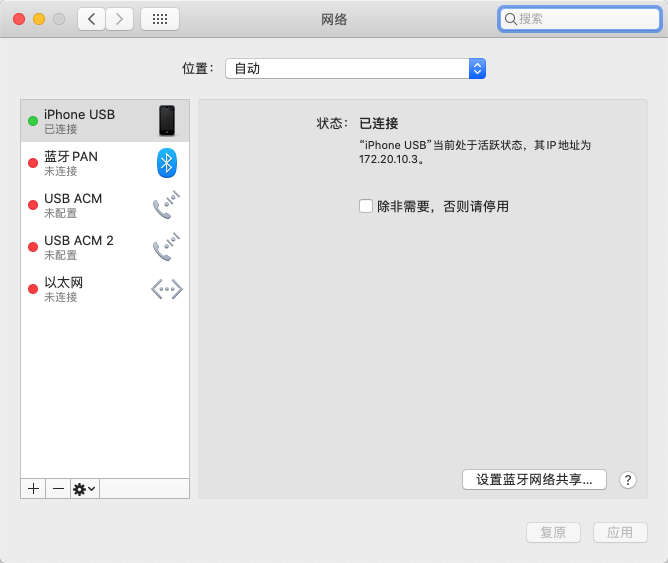
Task: Go forward with the right arrow
Action: tap(119, 19)
